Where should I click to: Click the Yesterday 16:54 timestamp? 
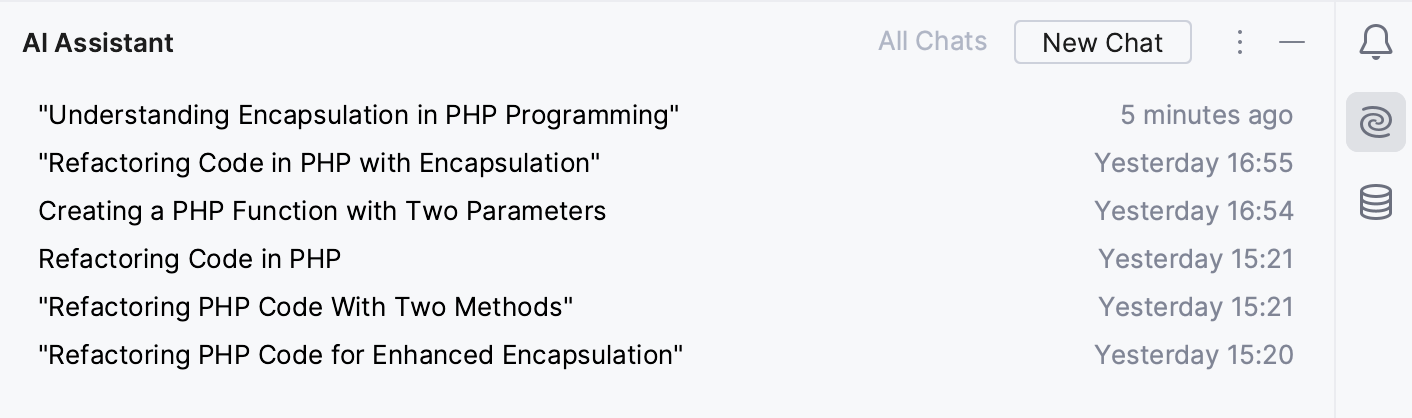coord(1194,211)
